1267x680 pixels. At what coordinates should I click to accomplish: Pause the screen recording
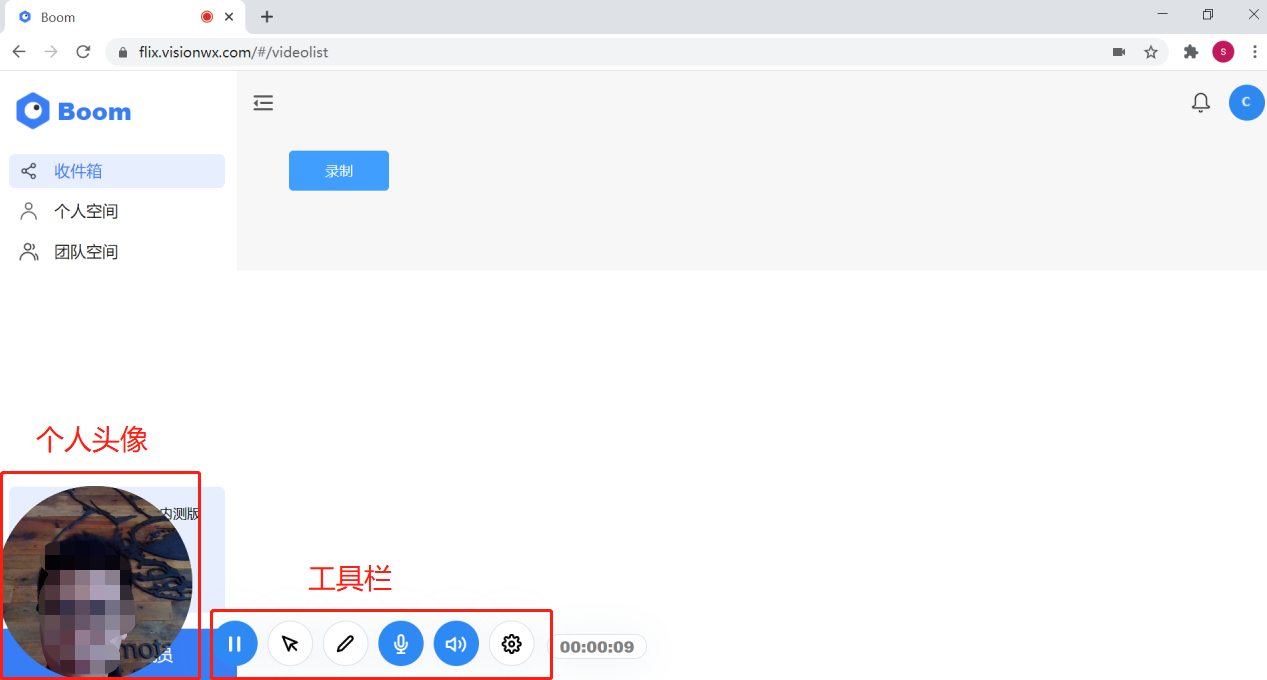click(235, 644)
